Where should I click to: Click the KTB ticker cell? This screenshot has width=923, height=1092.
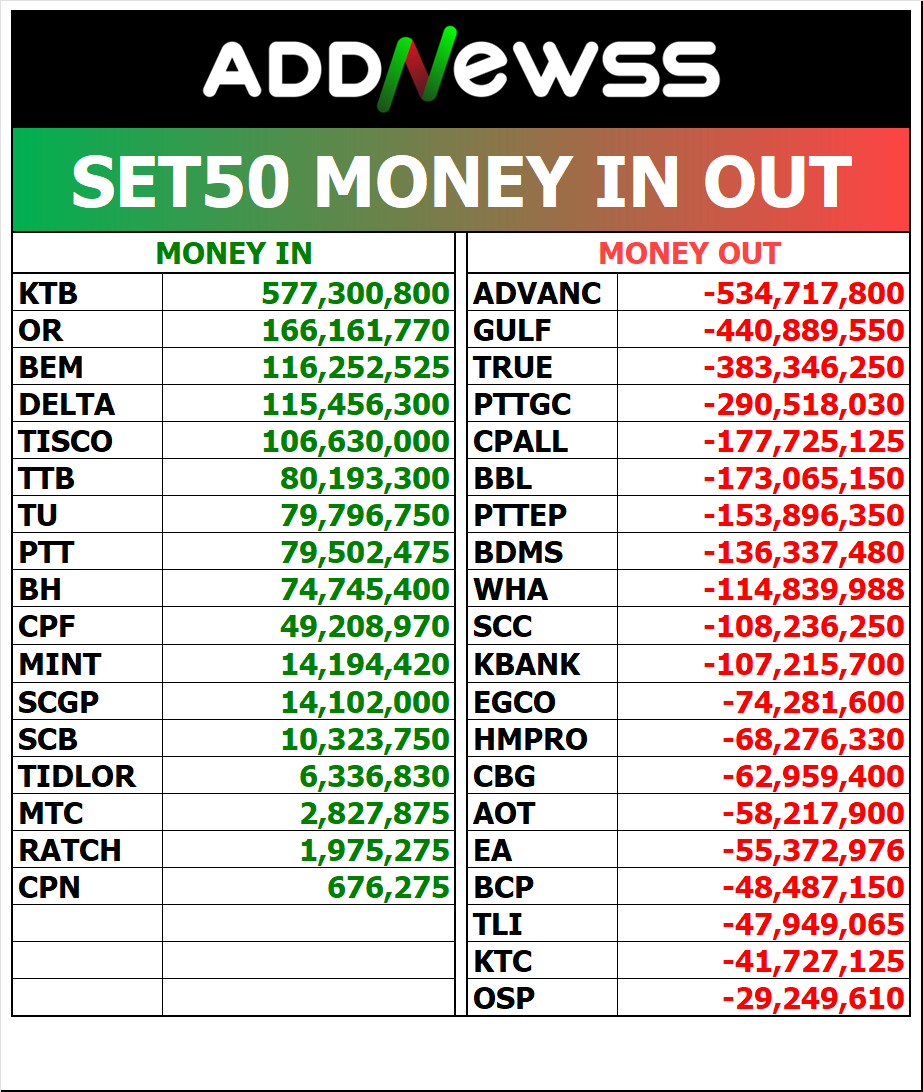48,294
